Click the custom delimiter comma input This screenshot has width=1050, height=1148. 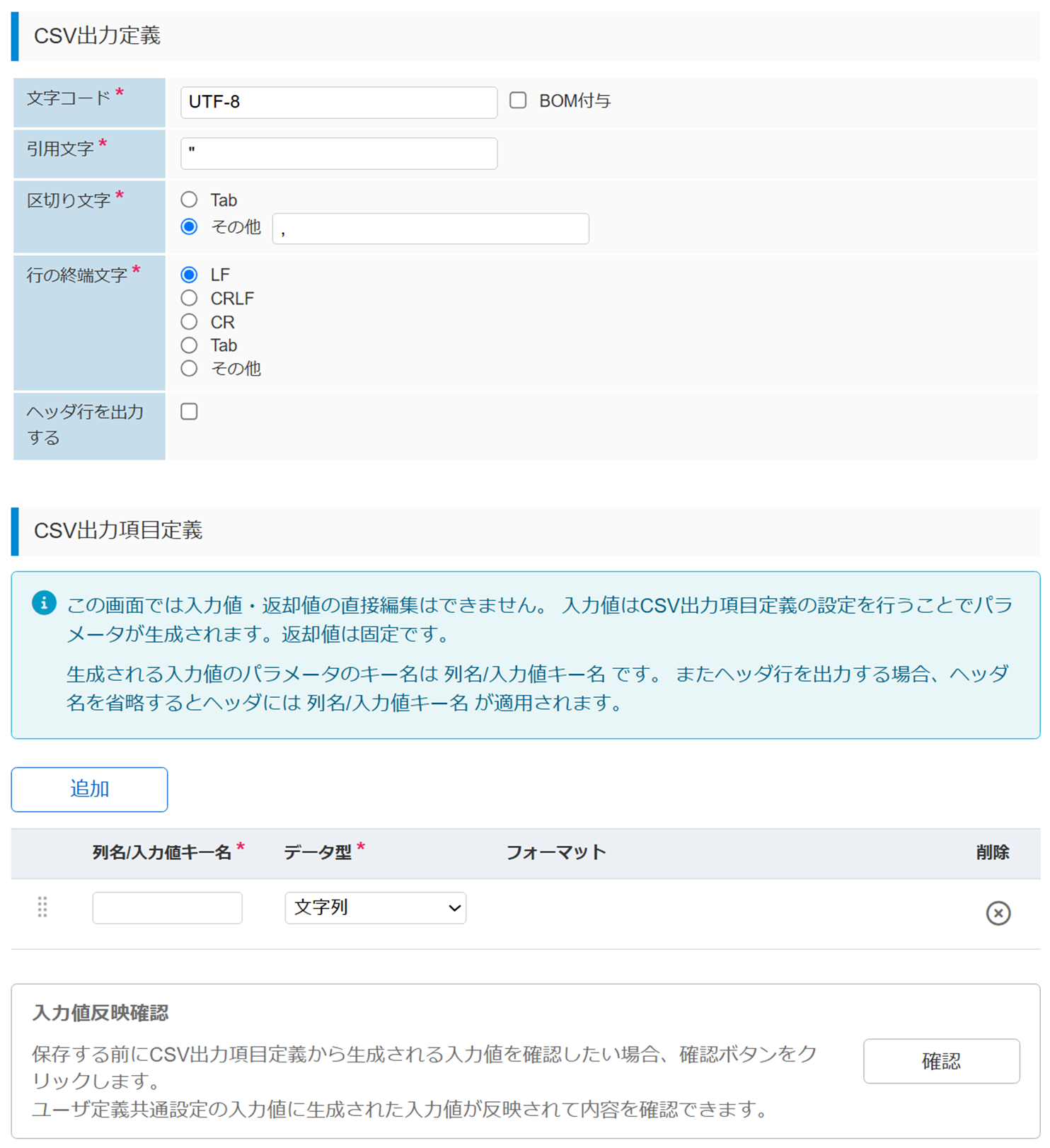(x=430, y=229)
